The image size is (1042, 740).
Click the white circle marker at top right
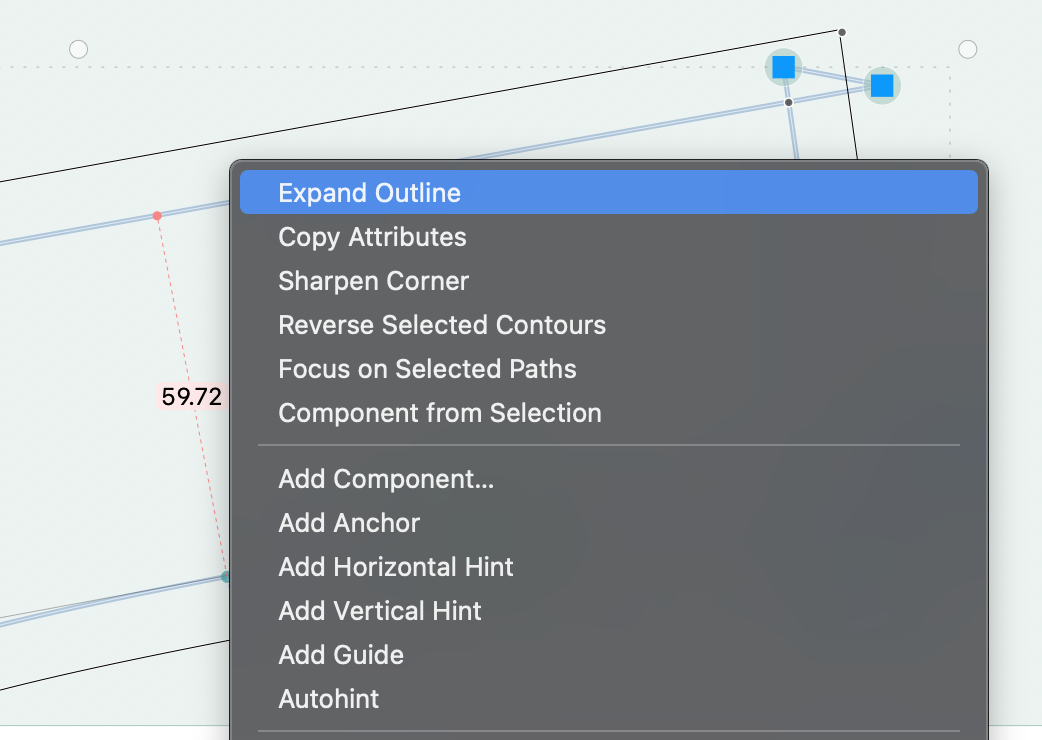click(x=967, y=49)
